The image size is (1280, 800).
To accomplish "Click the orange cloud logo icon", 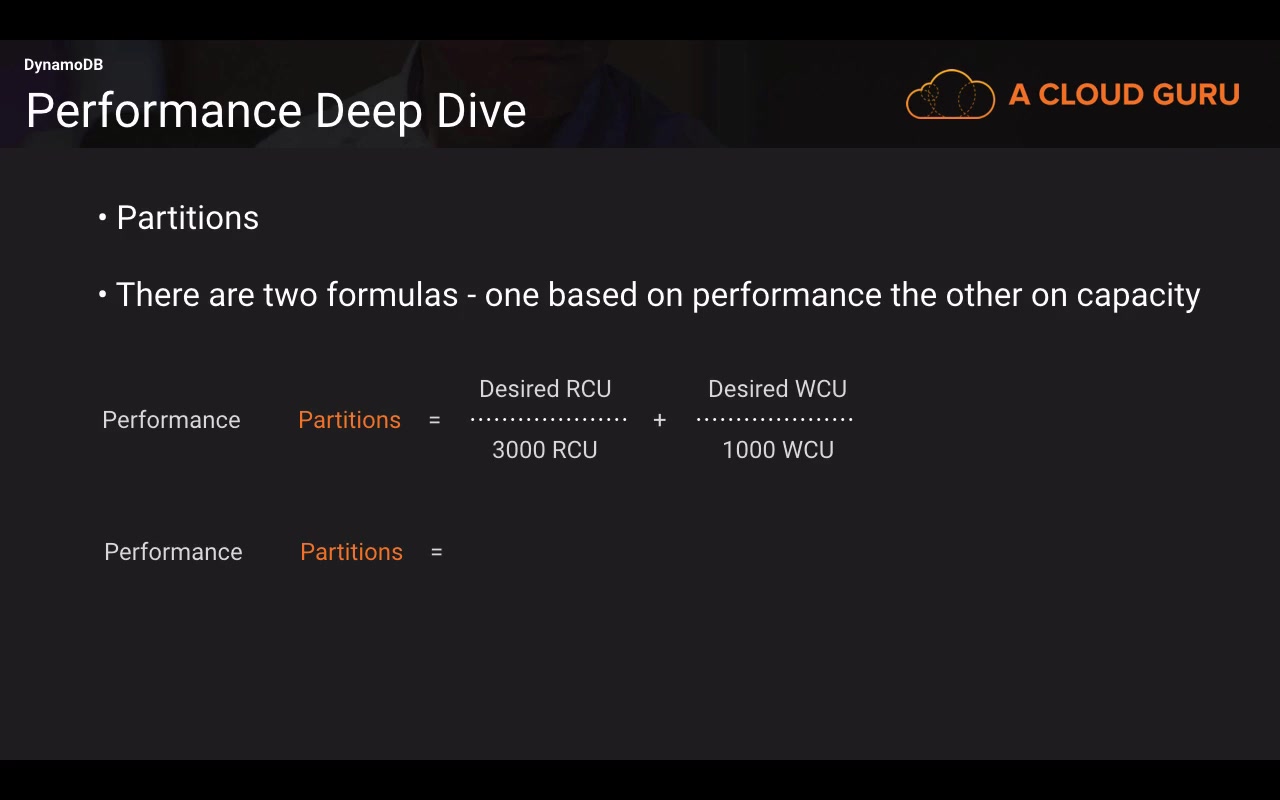I will 950,95.
